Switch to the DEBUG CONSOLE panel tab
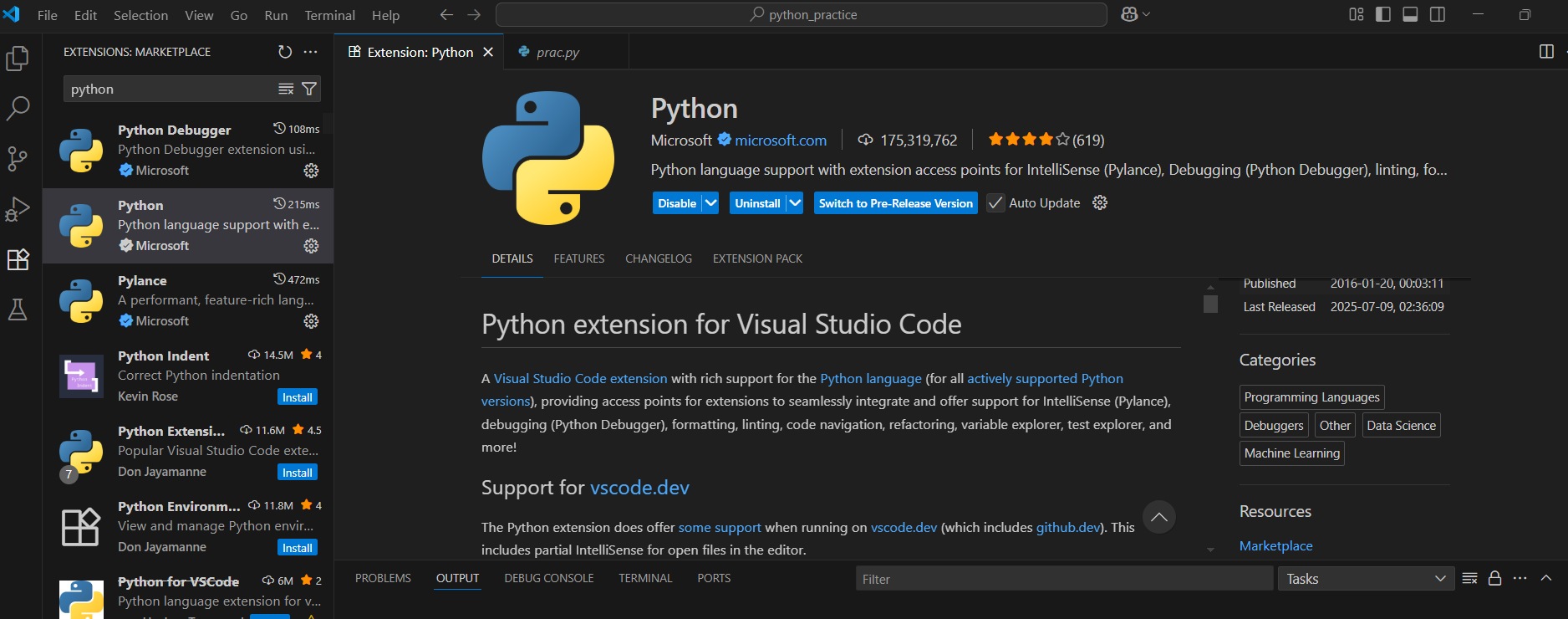The image size is (1568, 619). (549, 578)
